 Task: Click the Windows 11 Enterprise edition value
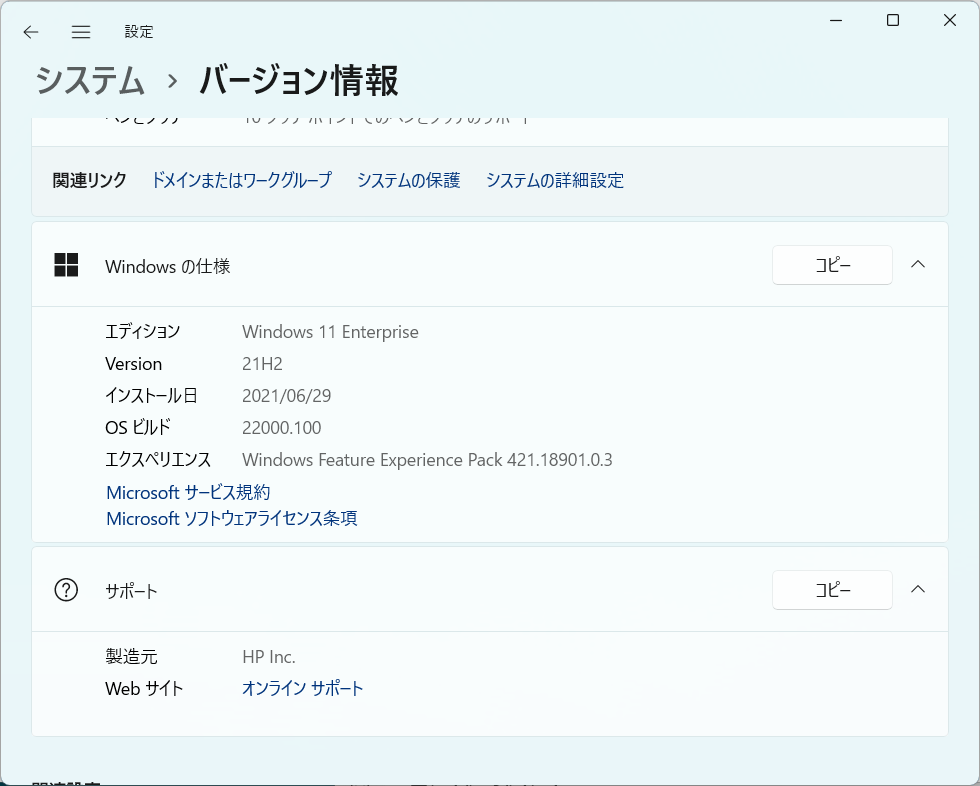click(330, 332)
